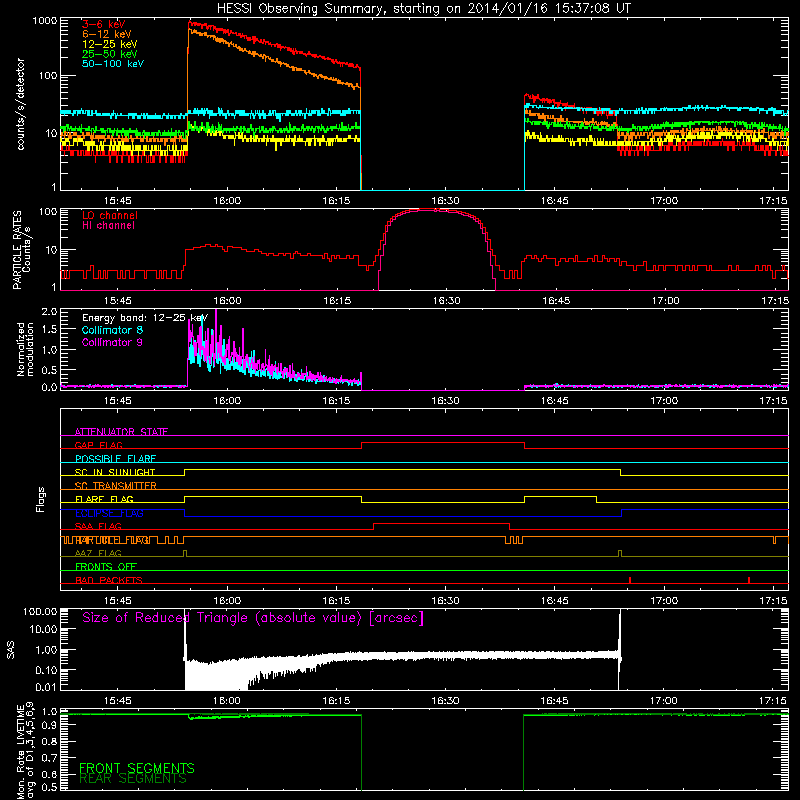Viewport: 800px width, 800px height.
Task: Pick the cyan 50-100 keV legend label
Action: (113, 63)
